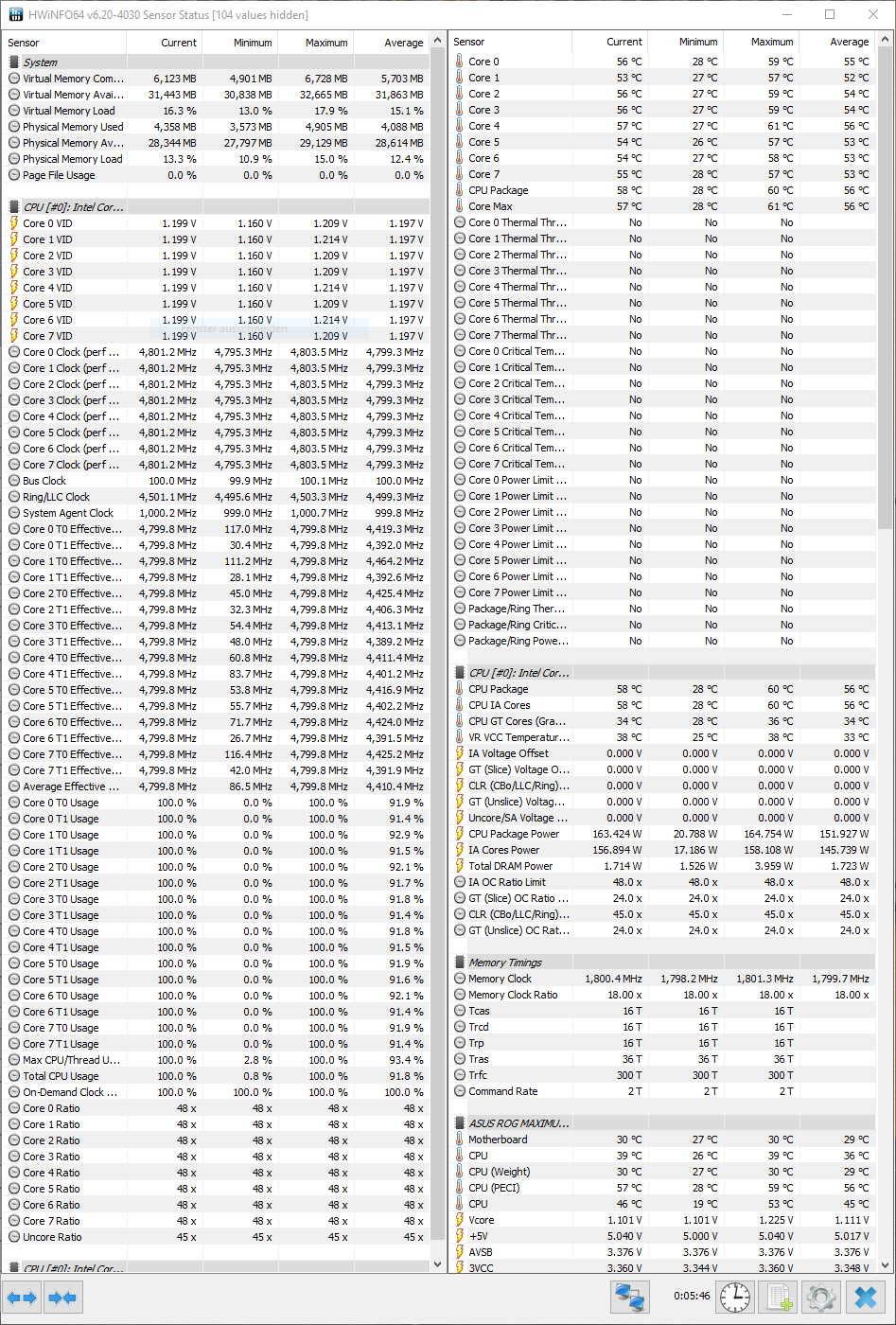Select the Memory Clock Ratio row
Screen dimensions: 896x1325
(x=663, y=995)
